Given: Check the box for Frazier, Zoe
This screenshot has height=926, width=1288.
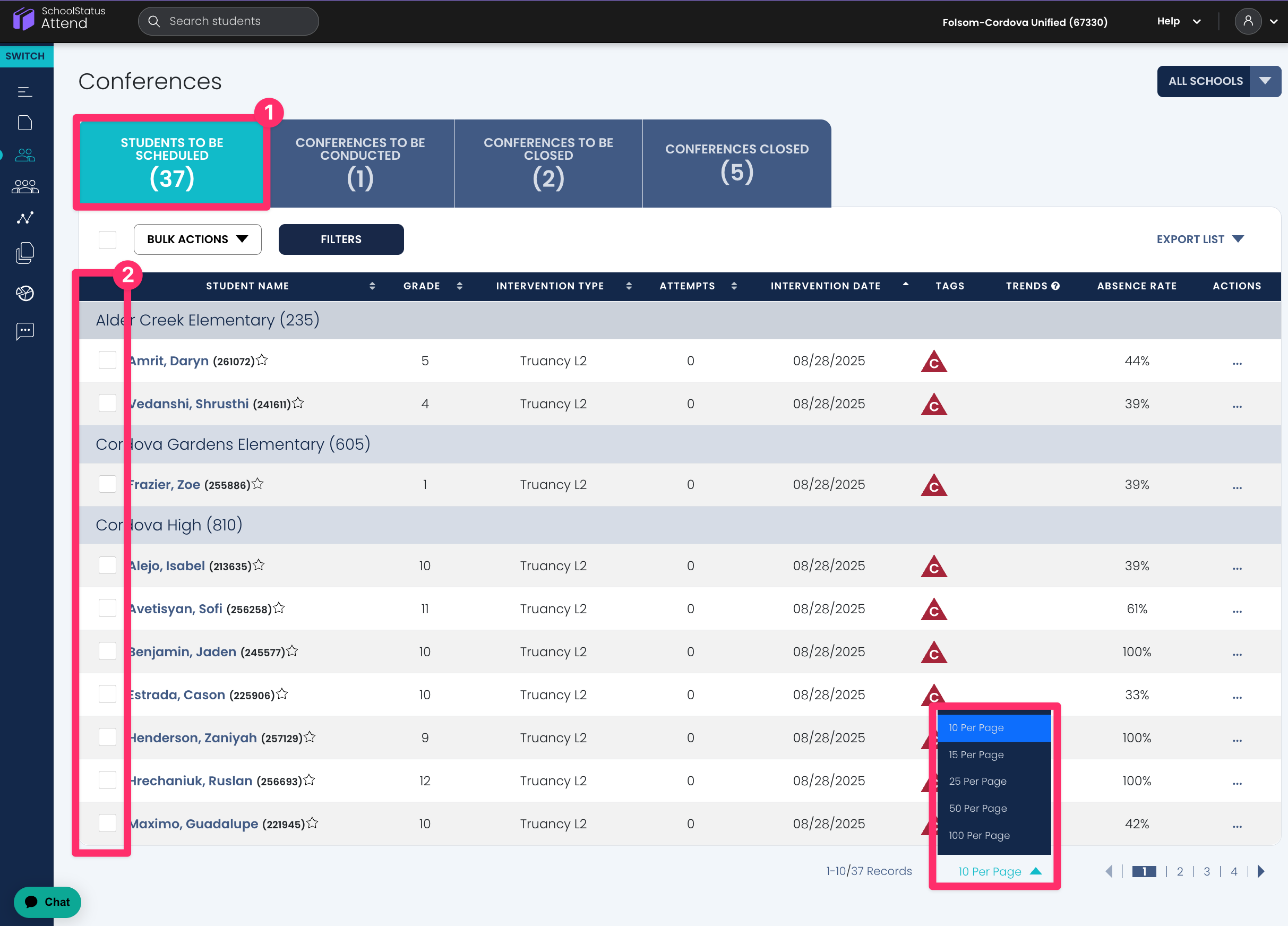Looking at the screenshot, I should 107,484.
